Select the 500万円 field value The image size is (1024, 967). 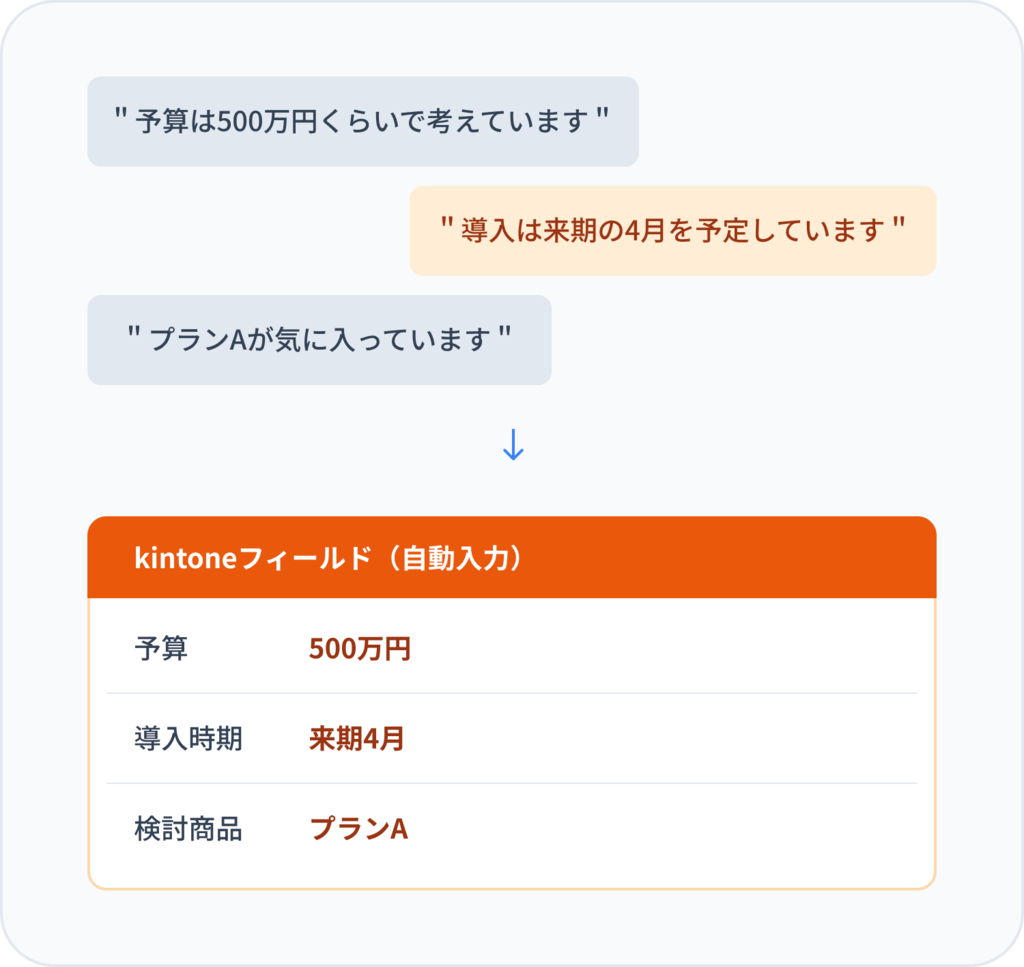point(359,649)
